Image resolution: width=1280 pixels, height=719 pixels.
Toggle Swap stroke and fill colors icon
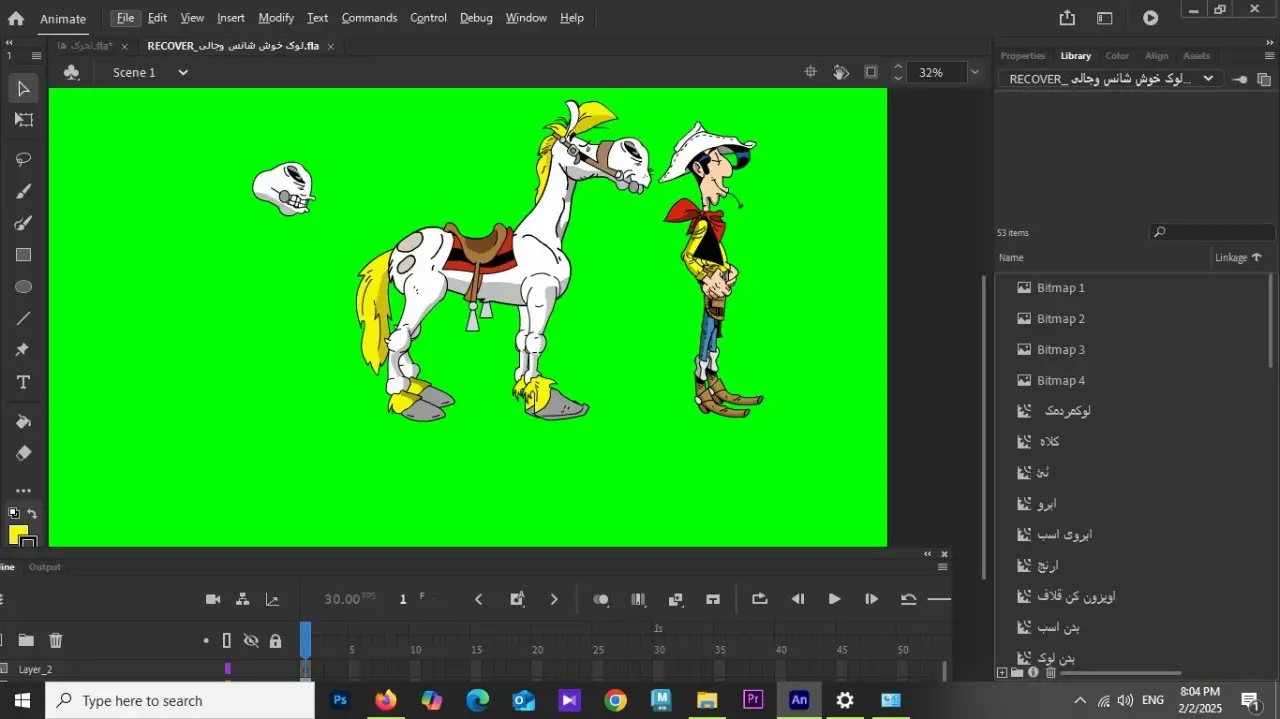coord(32,514)
